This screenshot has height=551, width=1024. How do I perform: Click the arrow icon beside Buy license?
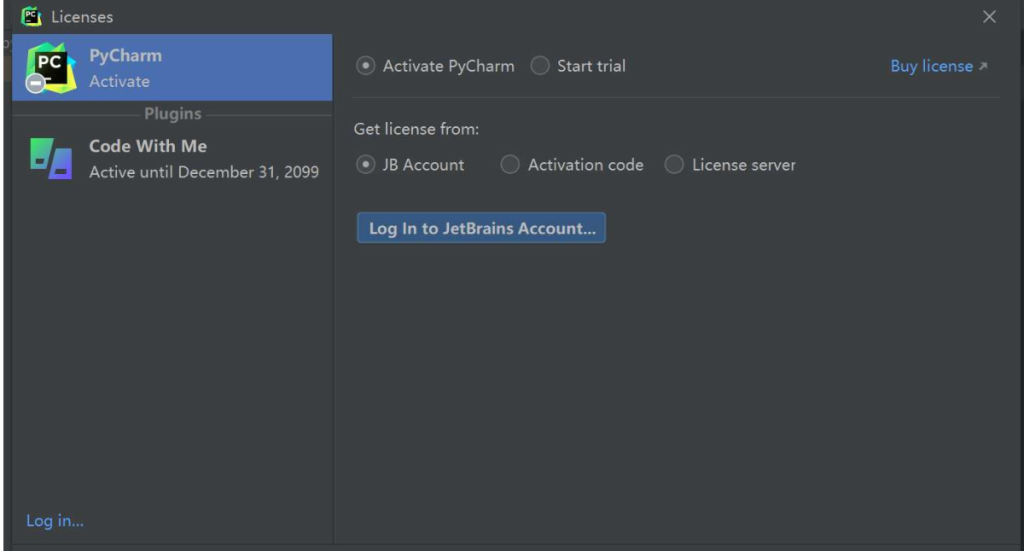983,66
